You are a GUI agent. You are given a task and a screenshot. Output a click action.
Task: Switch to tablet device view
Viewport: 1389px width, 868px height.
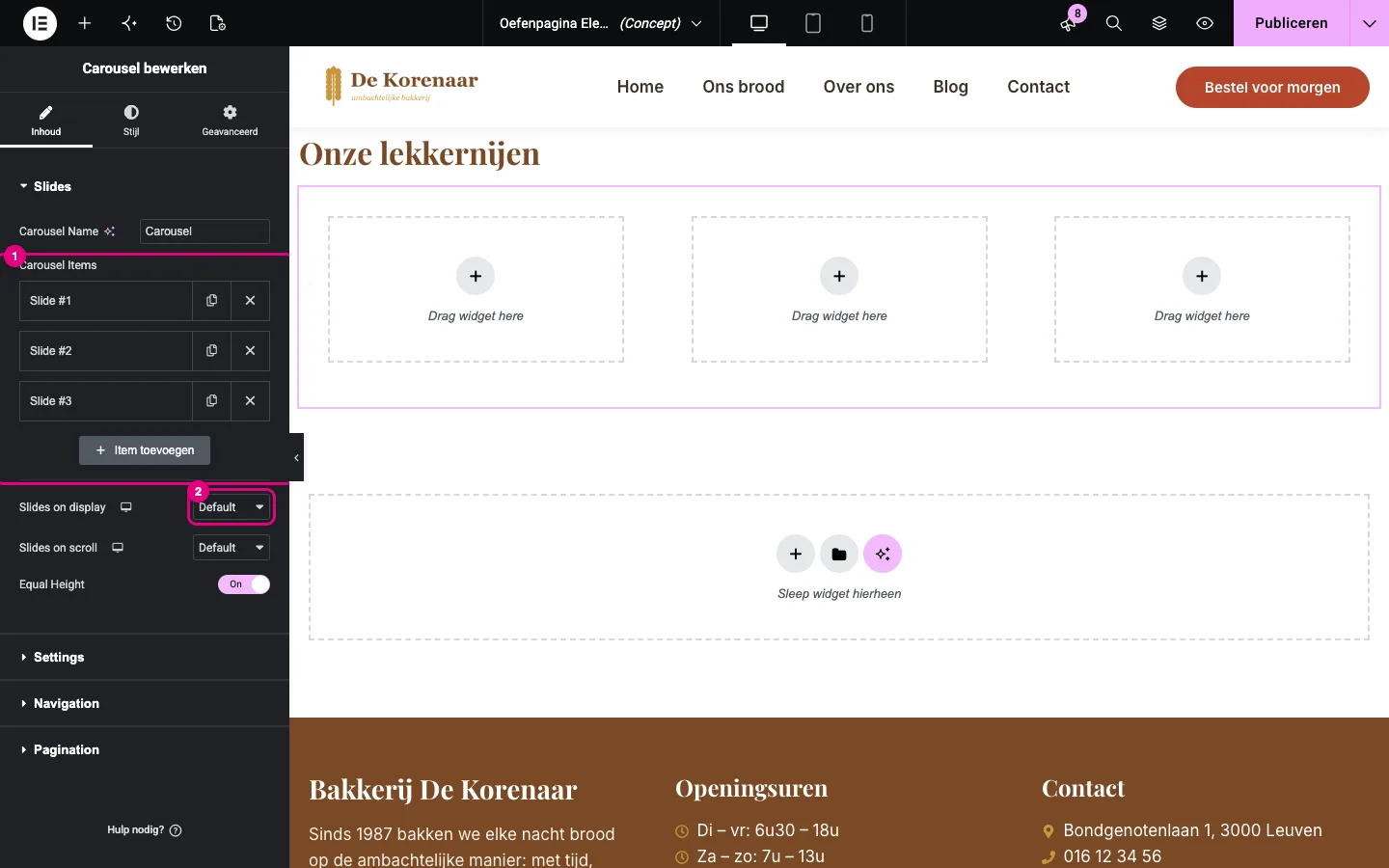tap(813, 23)
